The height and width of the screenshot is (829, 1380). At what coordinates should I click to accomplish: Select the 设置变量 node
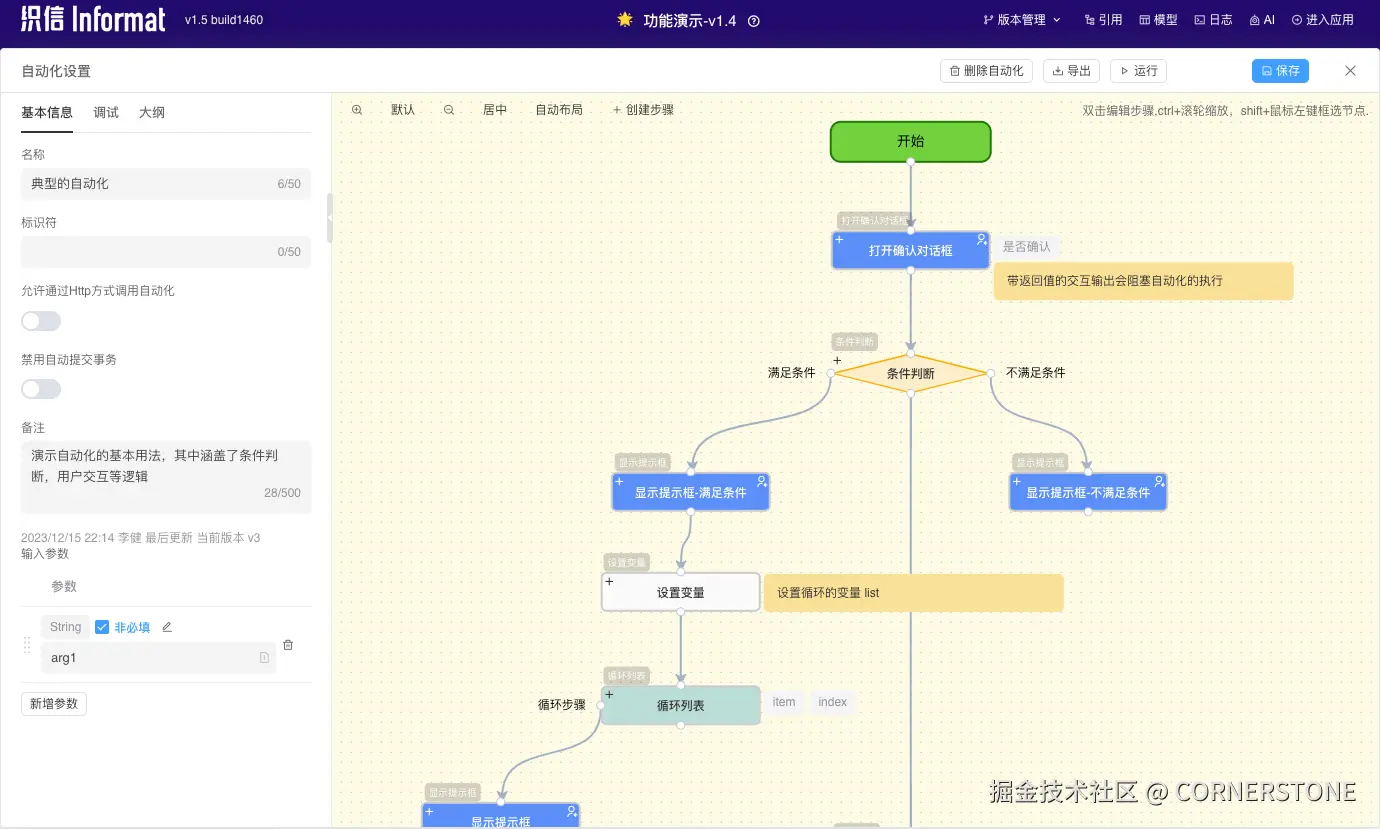pos(680,592)
